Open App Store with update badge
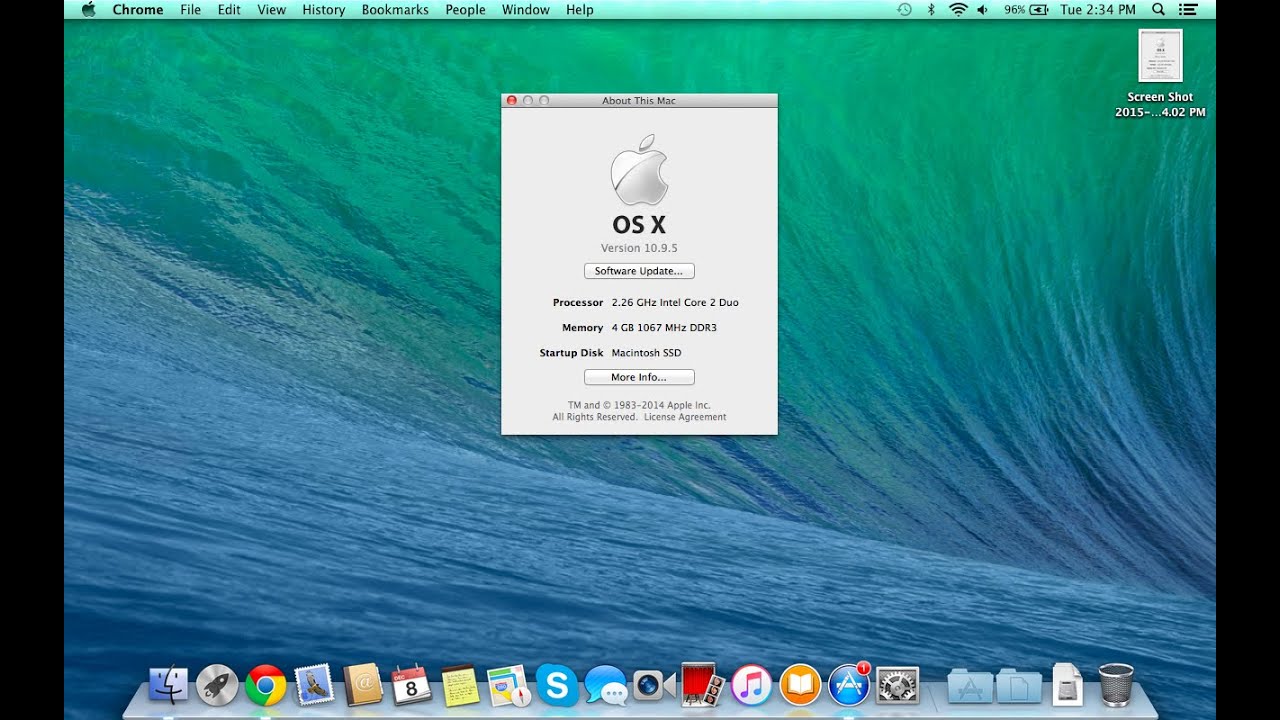Viewport: 1280px width, 720px height. 849,685
